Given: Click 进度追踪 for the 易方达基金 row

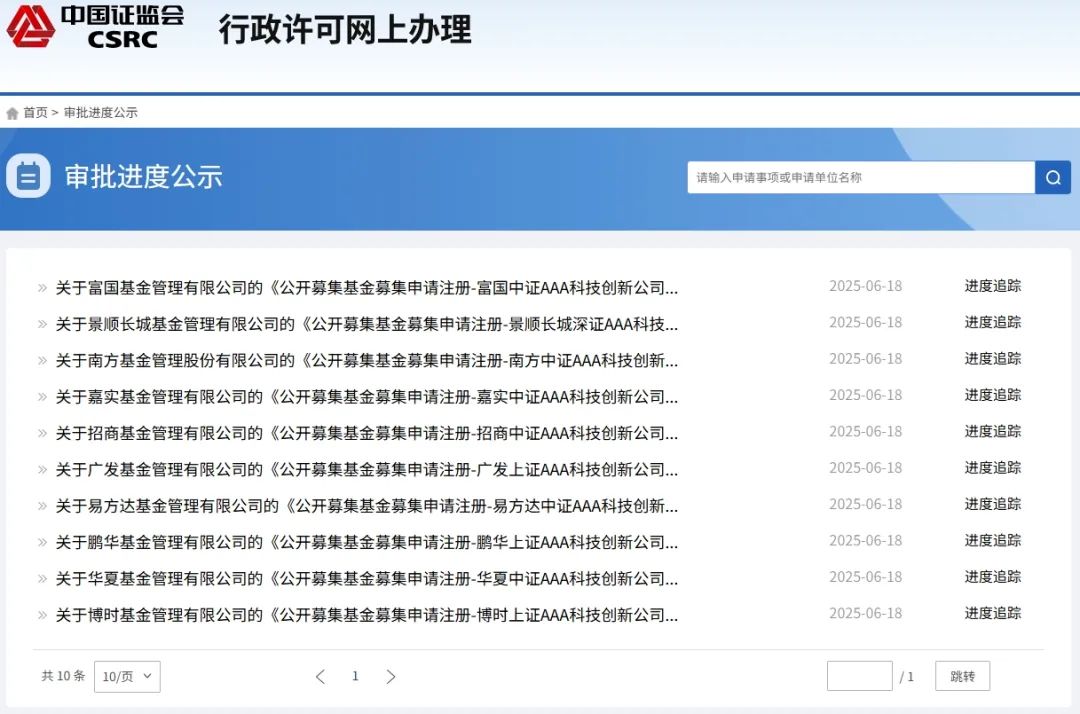Looking at the screenshot, I should click(x=992, y=504).
